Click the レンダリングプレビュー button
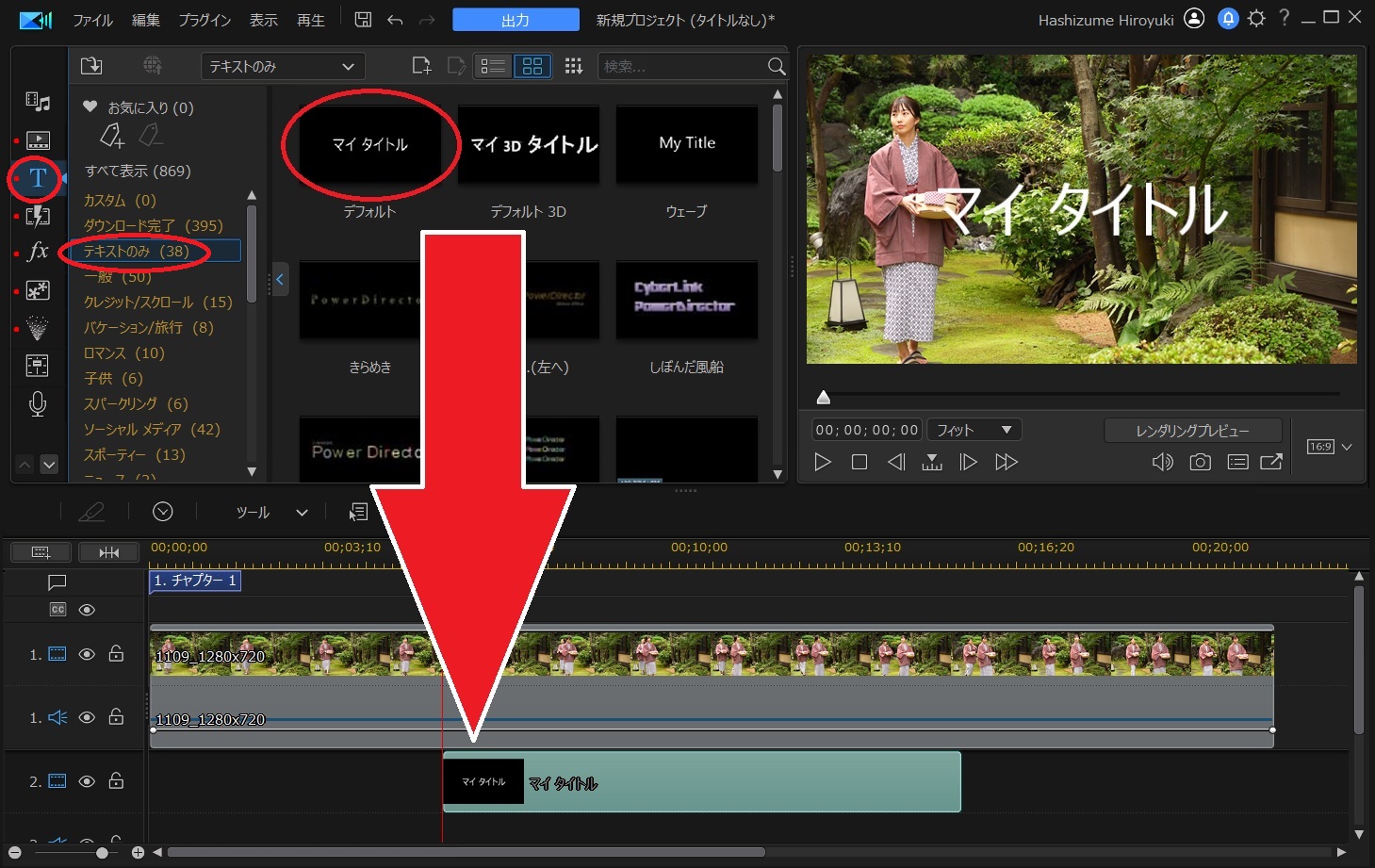Viewport: 1375px width, 868px height. tap(1192, 431)
